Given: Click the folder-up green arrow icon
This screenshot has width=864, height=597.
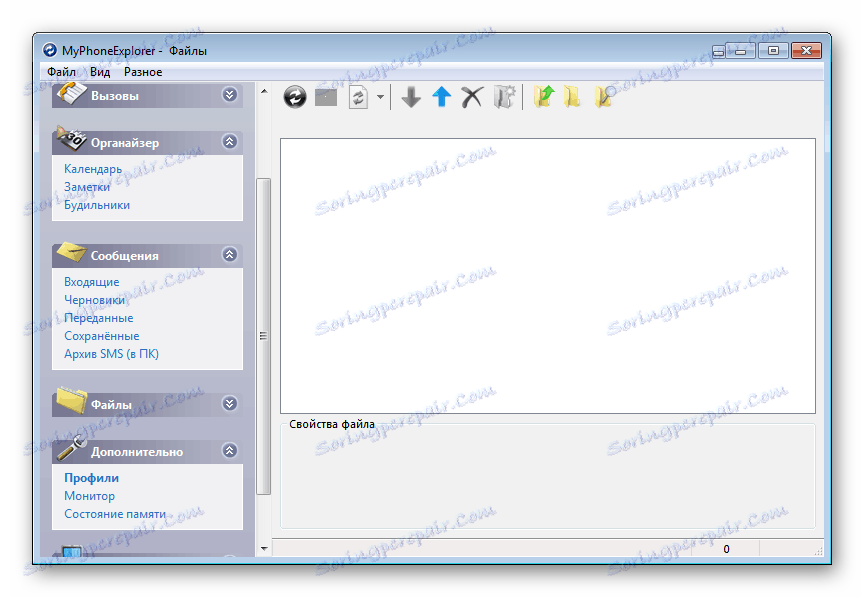Looking at the screenshot, I should click(x=543, y=96).
